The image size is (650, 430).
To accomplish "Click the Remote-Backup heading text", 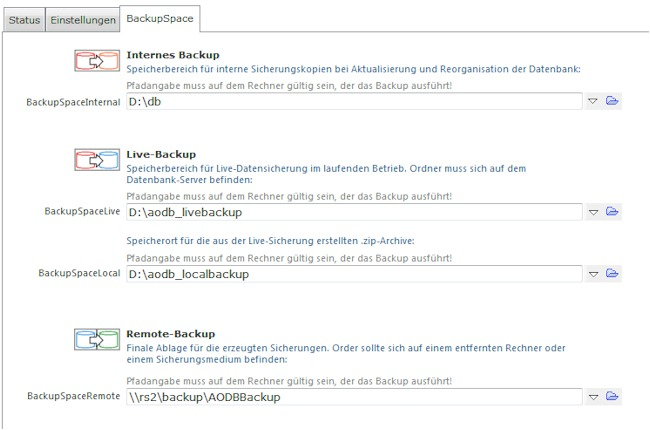I will tap(171, 334).
